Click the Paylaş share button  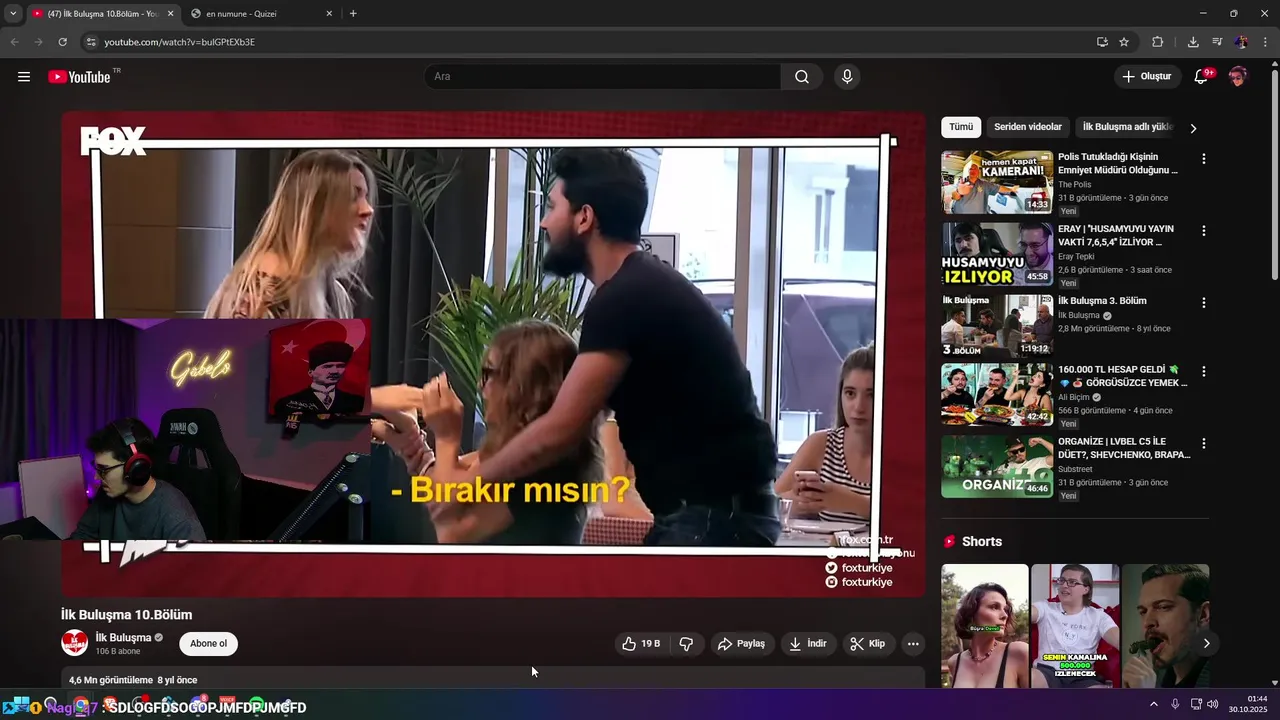(x=741, y=644)
